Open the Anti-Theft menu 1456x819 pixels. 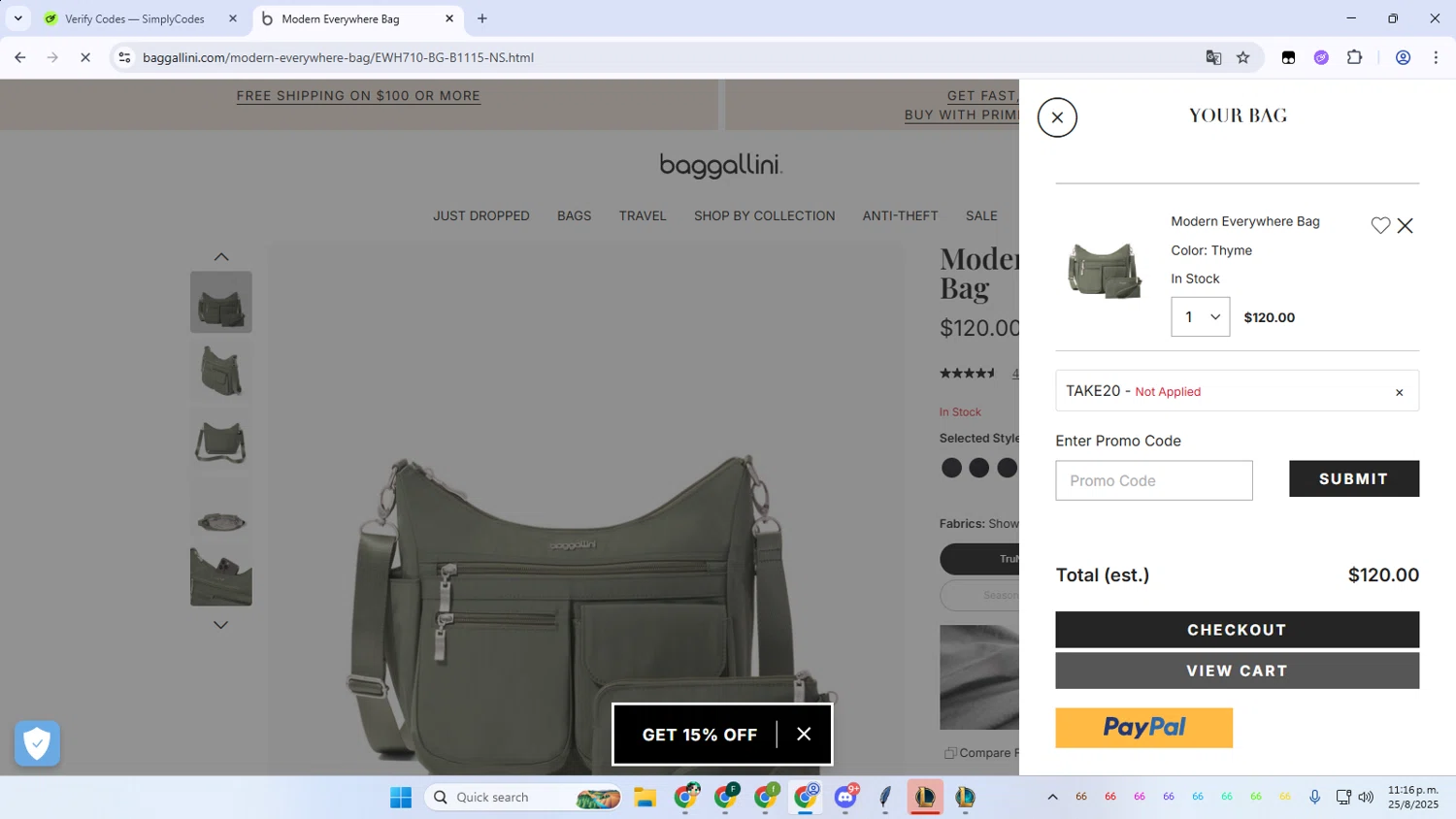[900, 215]
